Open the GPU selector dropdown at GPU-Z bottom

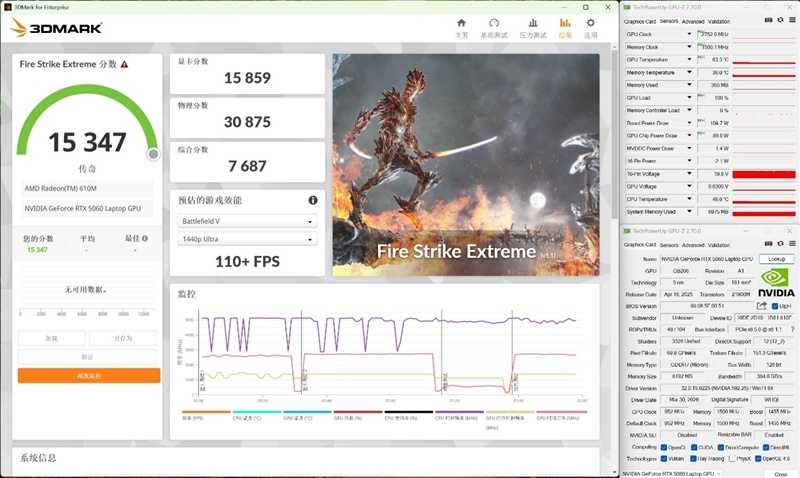[x=673, y=474]
